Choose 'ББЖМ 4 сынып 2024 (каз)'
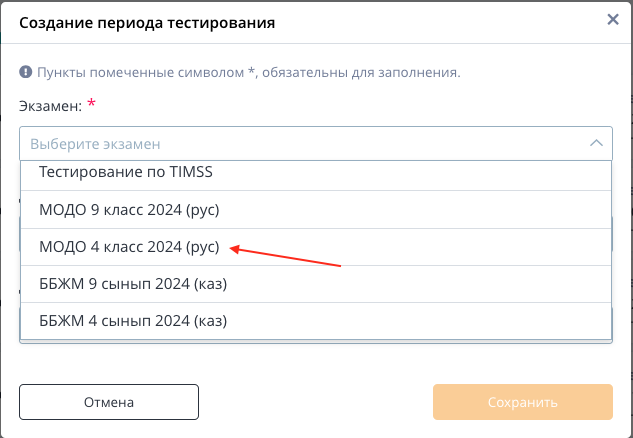This screenshot has height=438, width=633. [316, 321]
